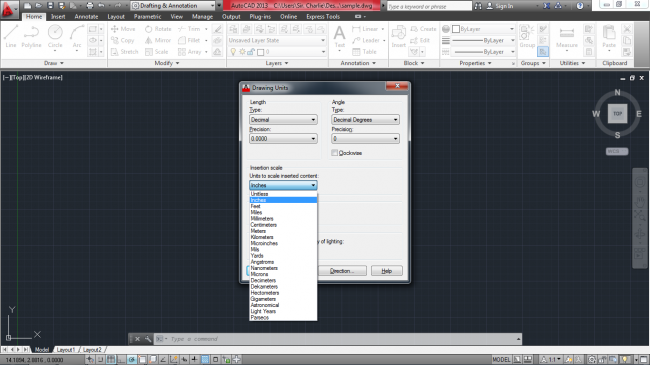This screenshot has width=650, height=365.
Task: Switch to the Layout1 tab
Action: tap(65, 350)
